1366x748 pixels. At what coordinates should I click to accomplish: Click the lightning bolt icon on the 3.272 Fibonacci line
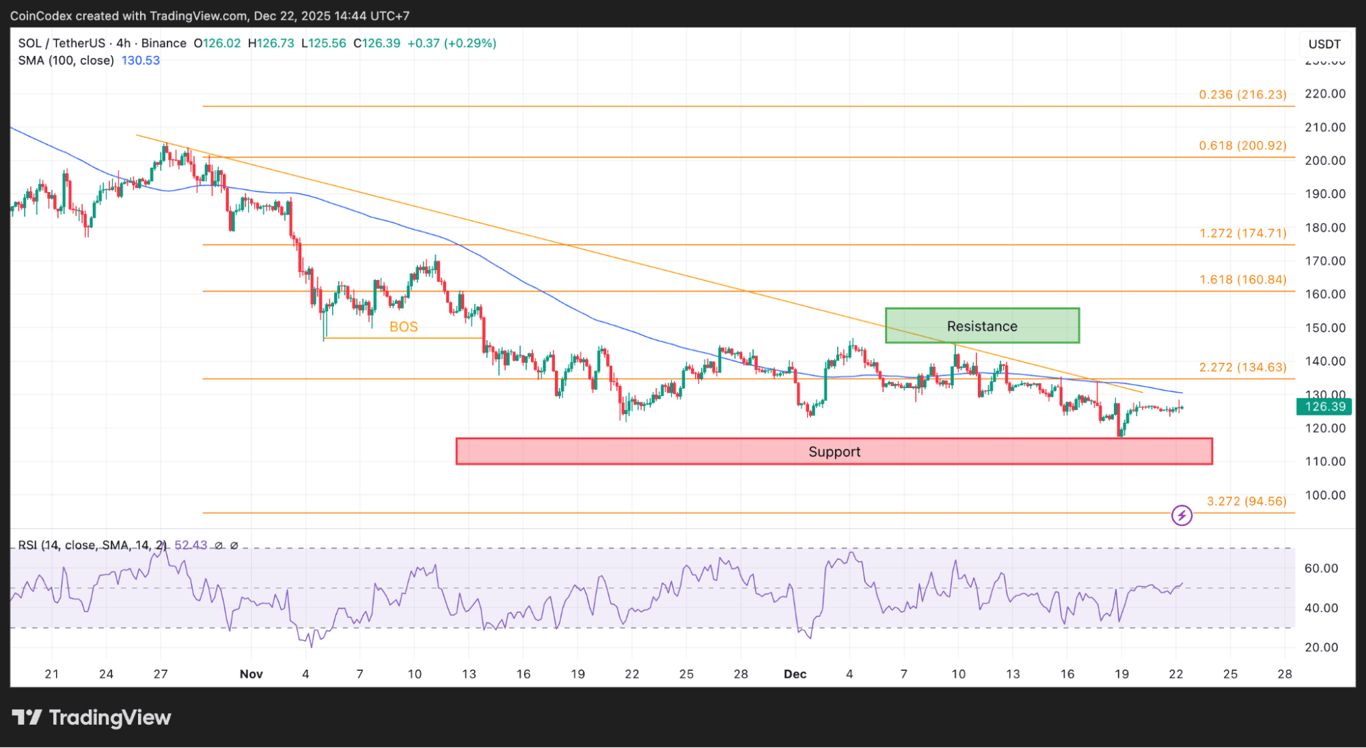(x=1182, y=514)
